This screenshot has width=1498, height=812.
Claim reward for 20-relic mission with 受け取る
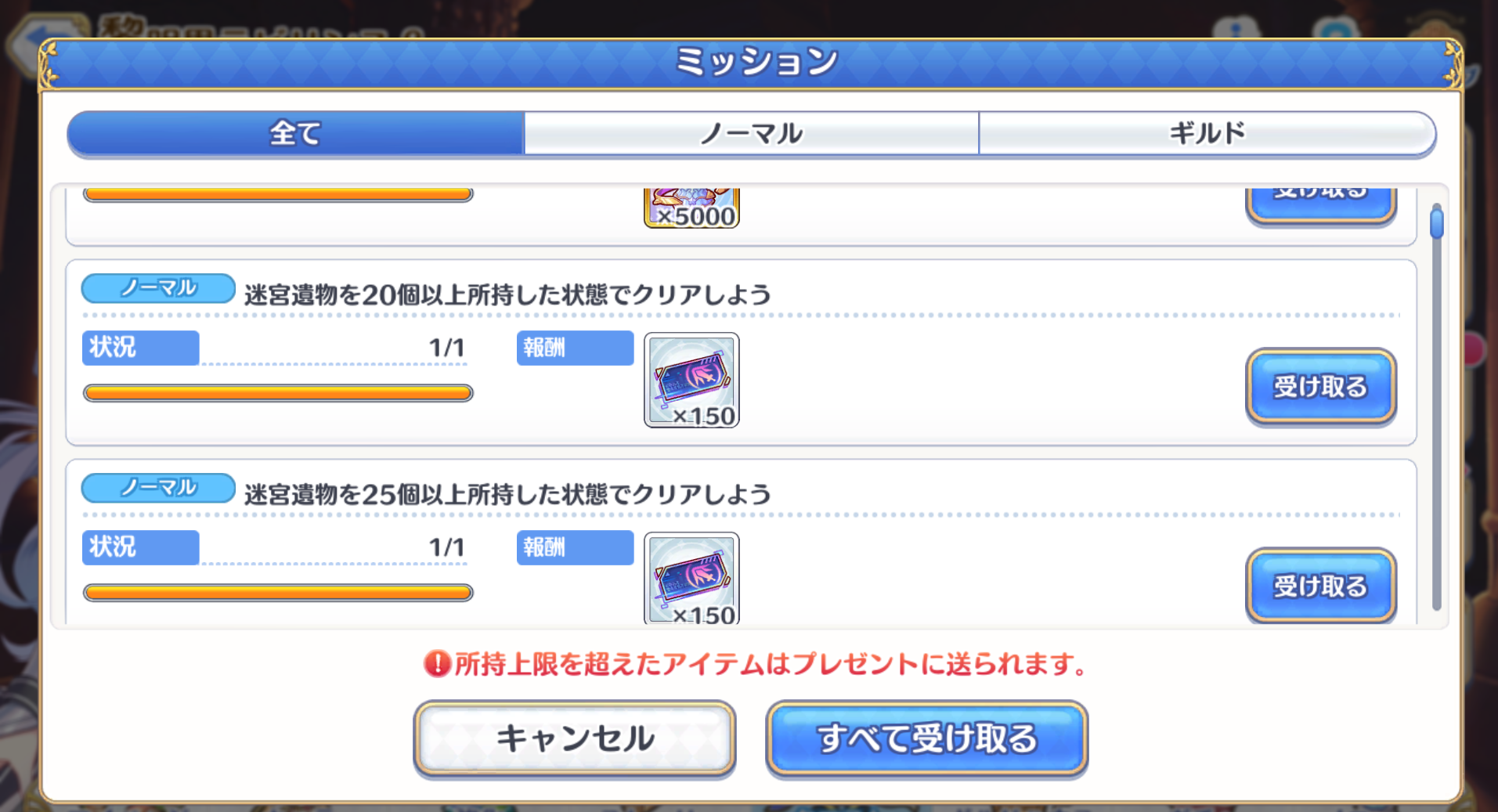(1320, 387)
